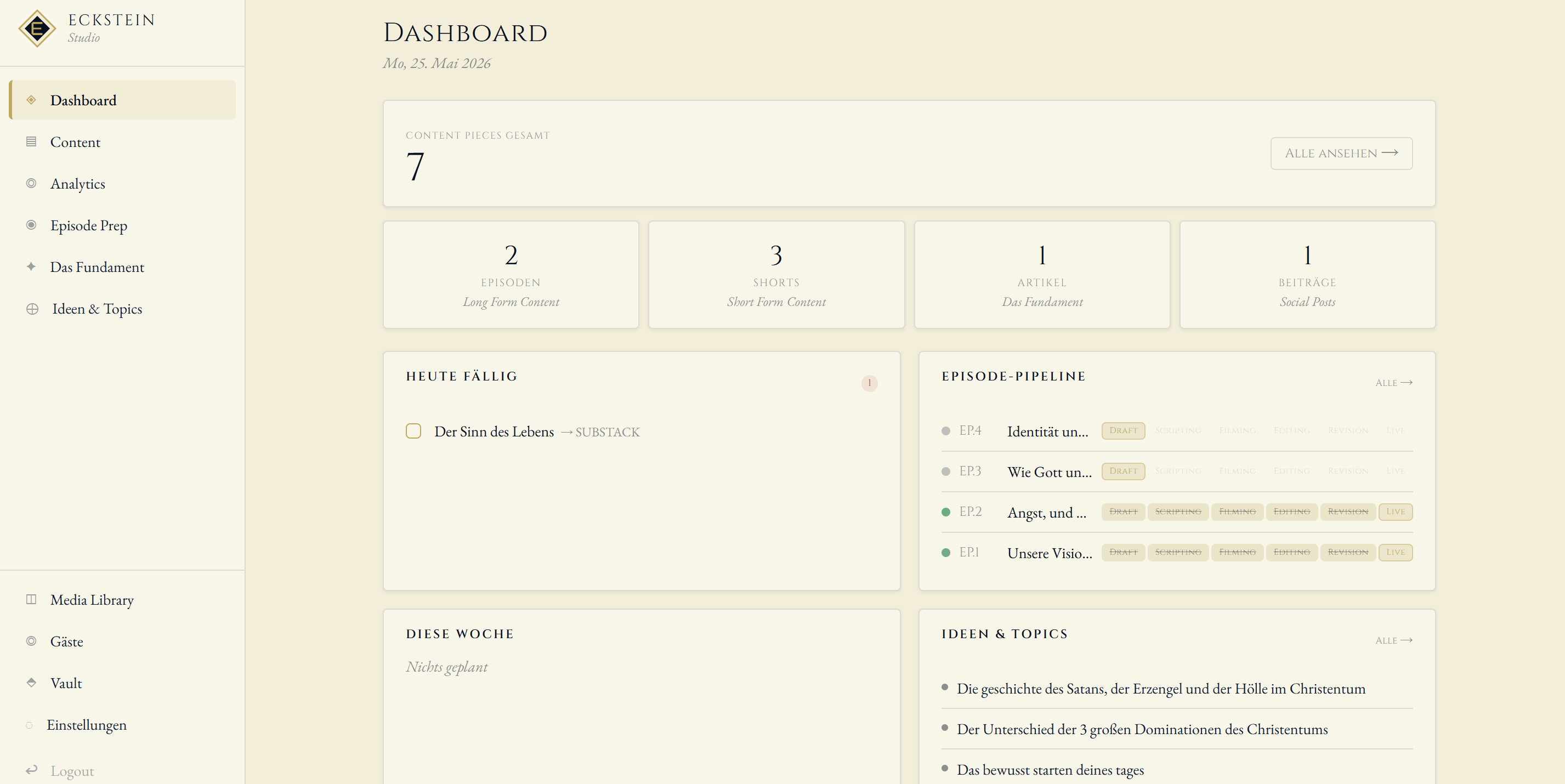Viewport: 1565px width, 784px height.
Task: Click the Episode Prep icon
Action: pos(31,225)
